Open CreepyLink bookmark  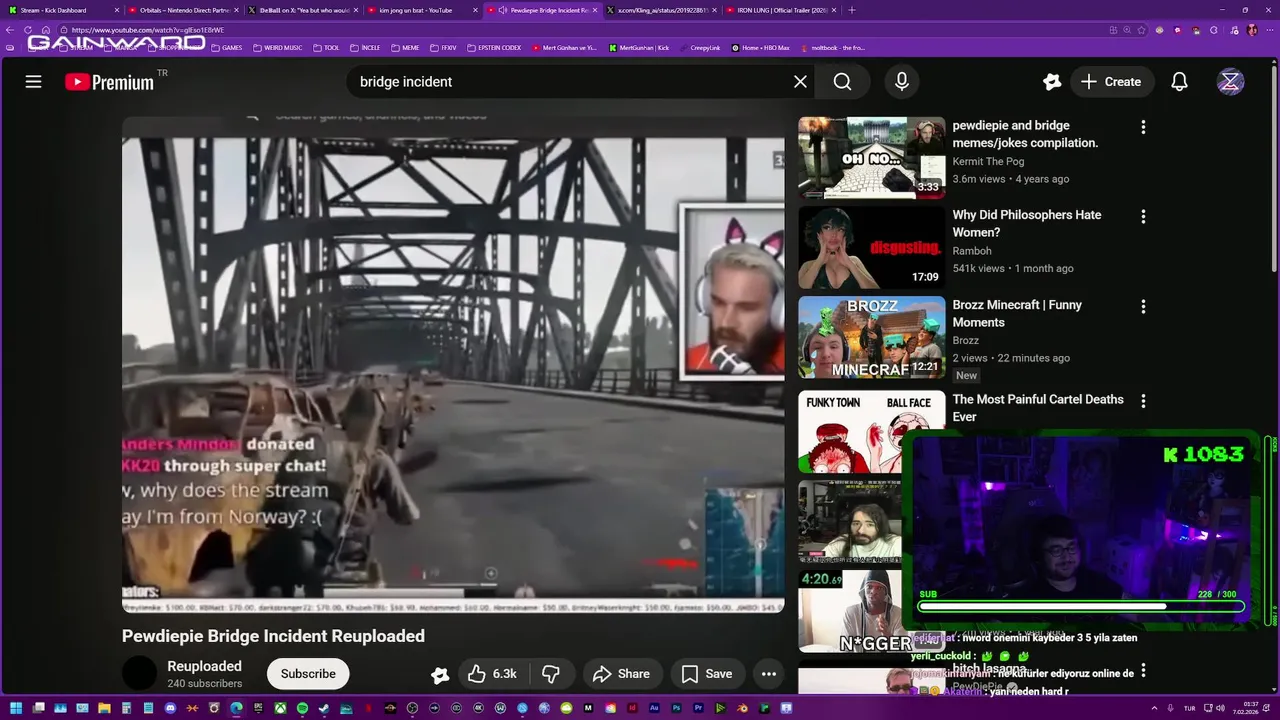700,48
